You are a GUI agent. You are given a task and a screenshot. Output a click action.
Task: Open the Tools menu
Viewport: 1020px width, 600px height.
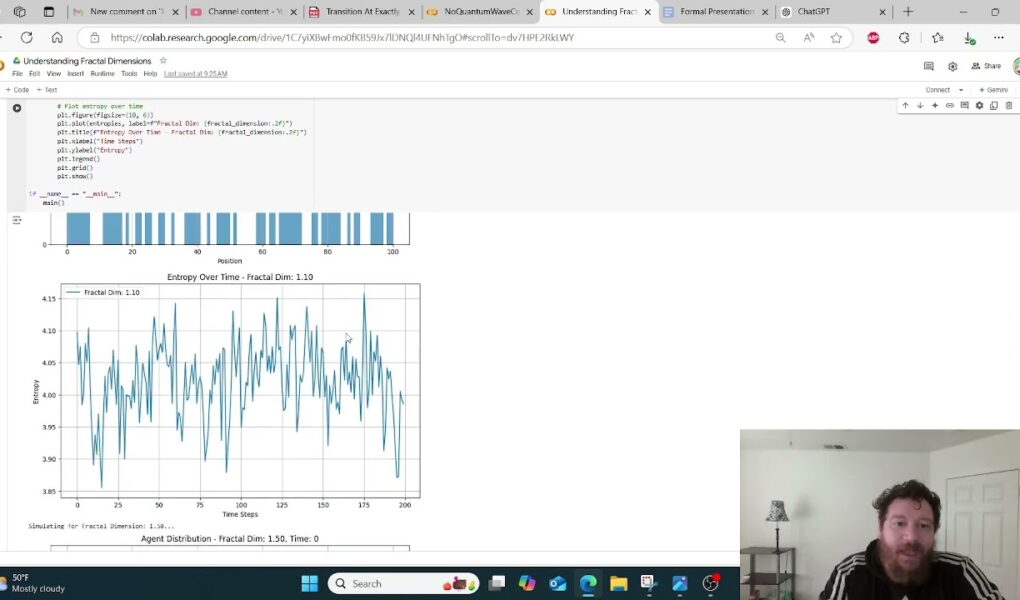pos(129,74)
